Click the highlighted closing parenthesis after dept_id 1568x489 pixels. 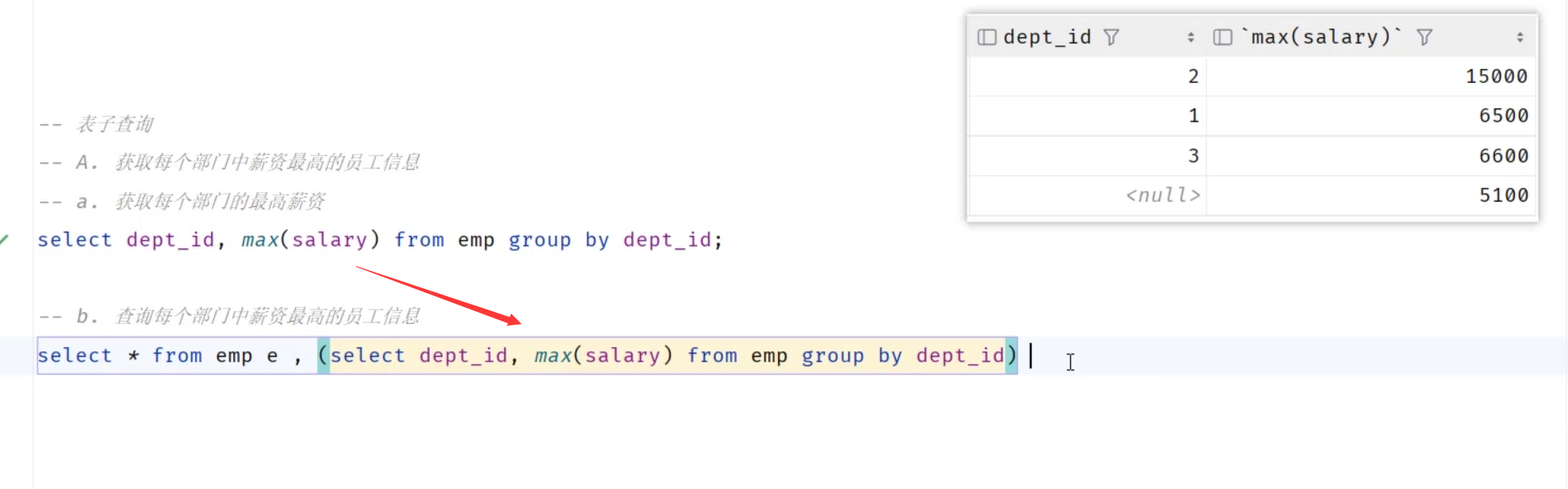coord(1011,355)
